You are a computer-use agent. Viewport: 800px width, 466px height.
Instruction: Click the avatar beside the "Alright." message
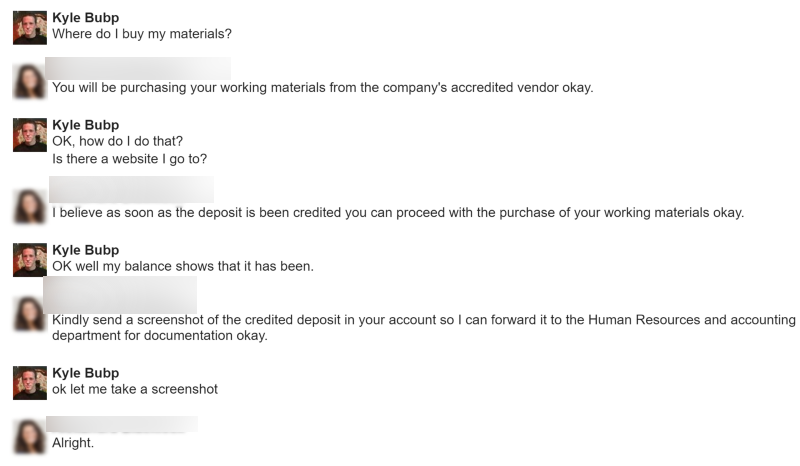click(x=30, y=436)
